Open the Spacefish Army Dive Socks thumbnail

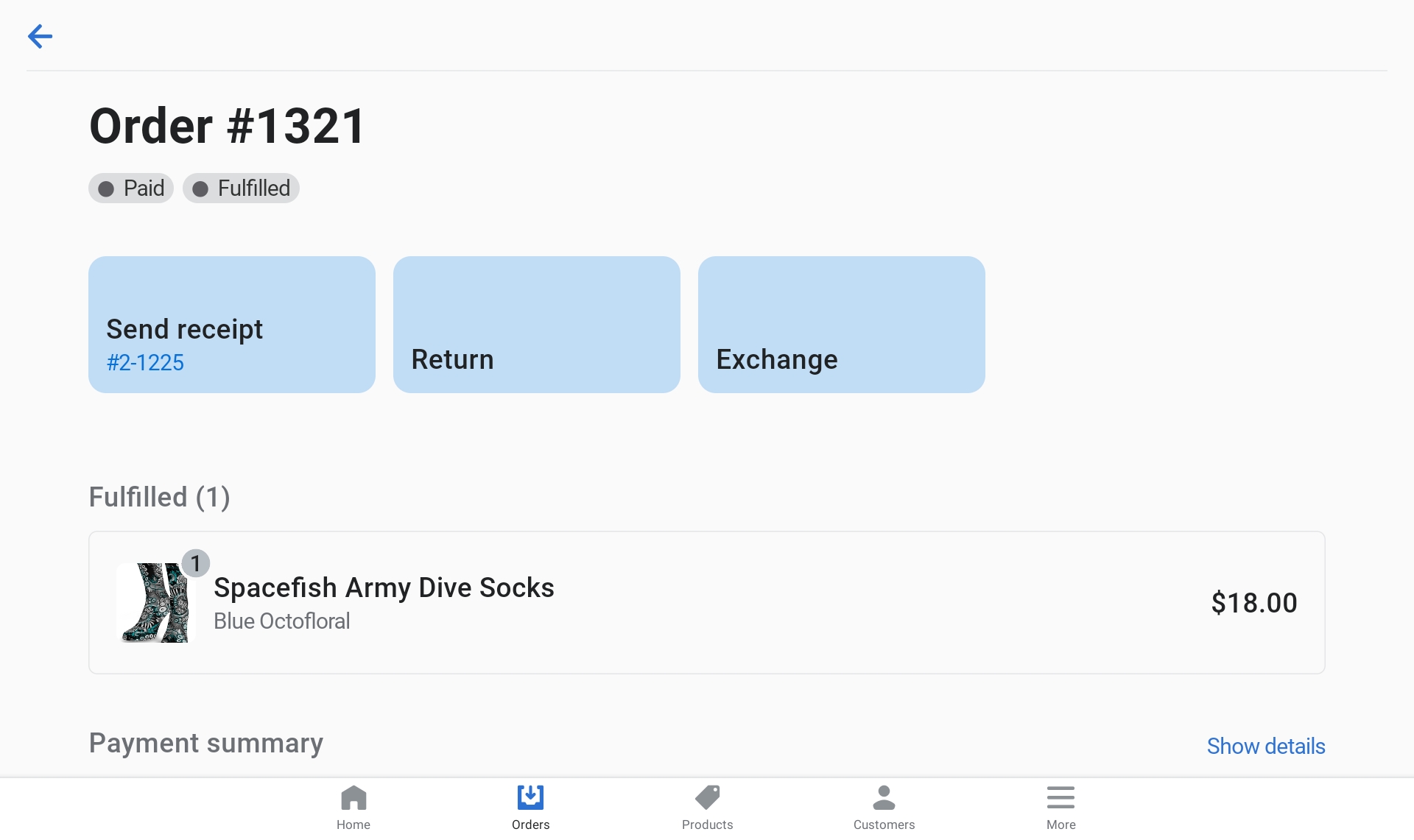tap(155, 603)
